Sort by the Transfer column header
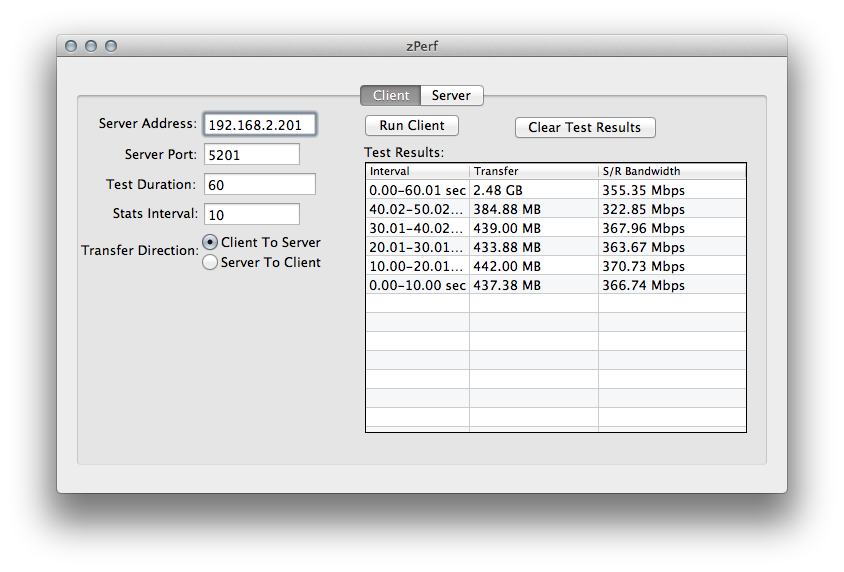844x572 pixels. coord(534,171)
